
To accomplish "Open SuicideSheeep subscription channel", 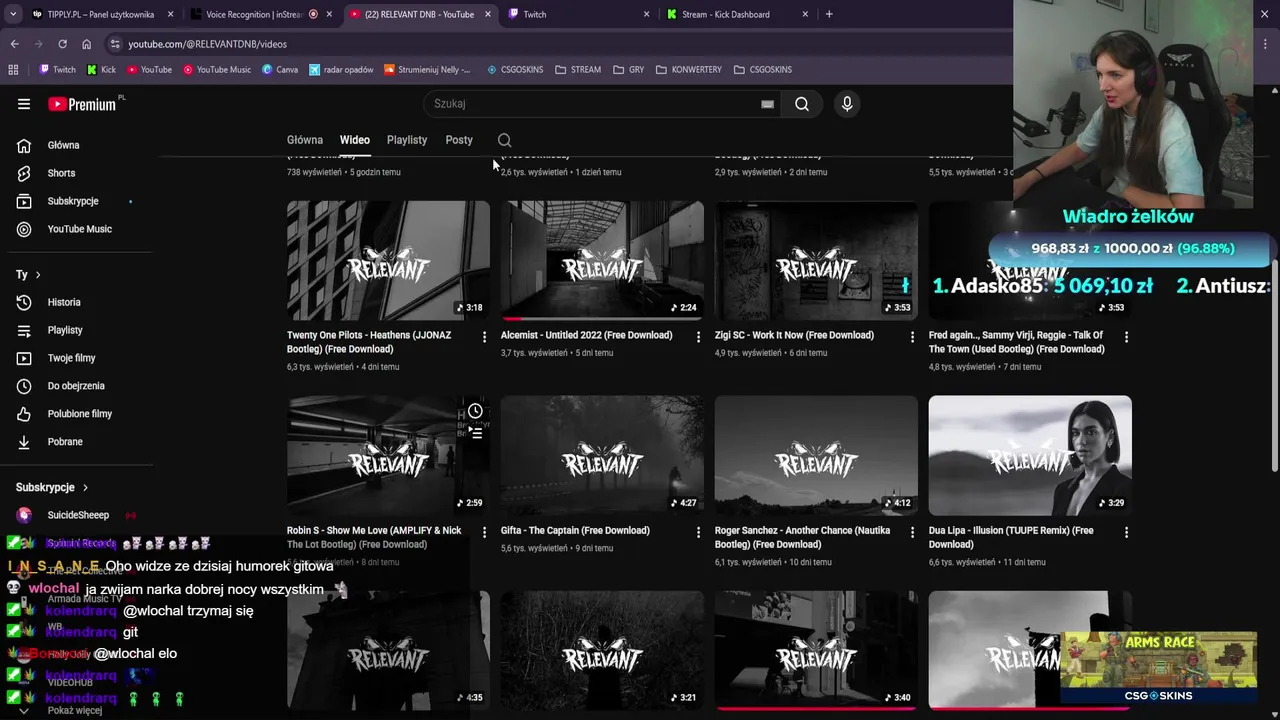I will pos(76,515).
